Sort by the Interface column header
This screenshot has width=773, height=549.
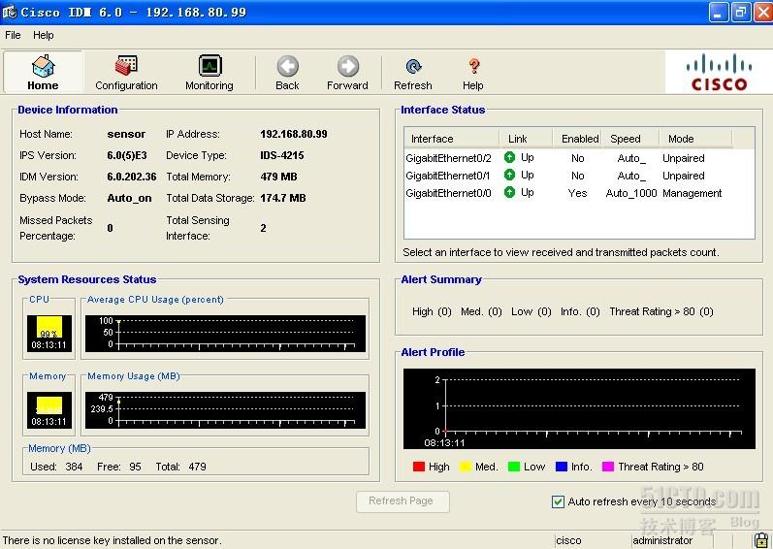click(451, 139)
